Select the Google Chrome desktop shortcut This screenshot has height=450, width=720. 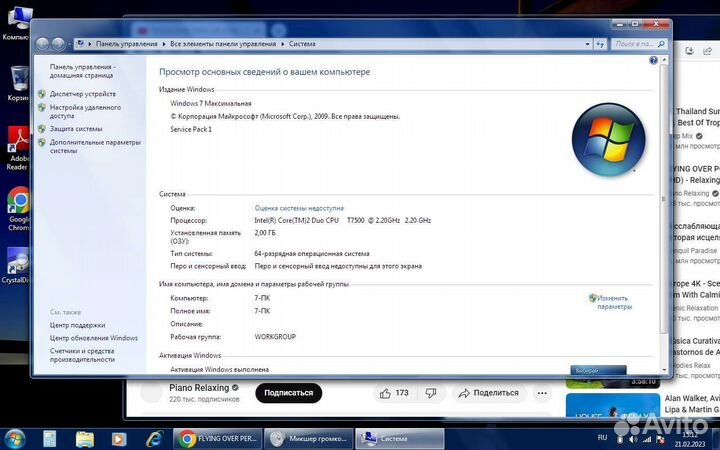(18, 209)
